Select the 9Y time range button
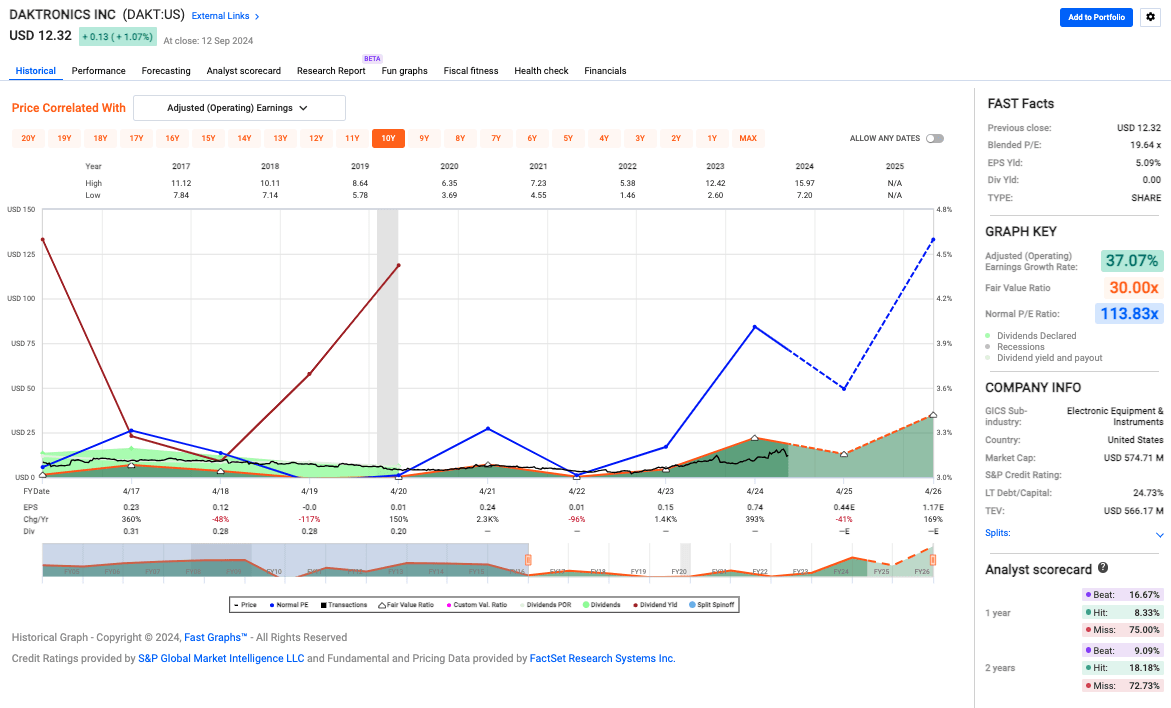Image resolution: width=1171 pixels, height=708 pixels. point(424,138)
